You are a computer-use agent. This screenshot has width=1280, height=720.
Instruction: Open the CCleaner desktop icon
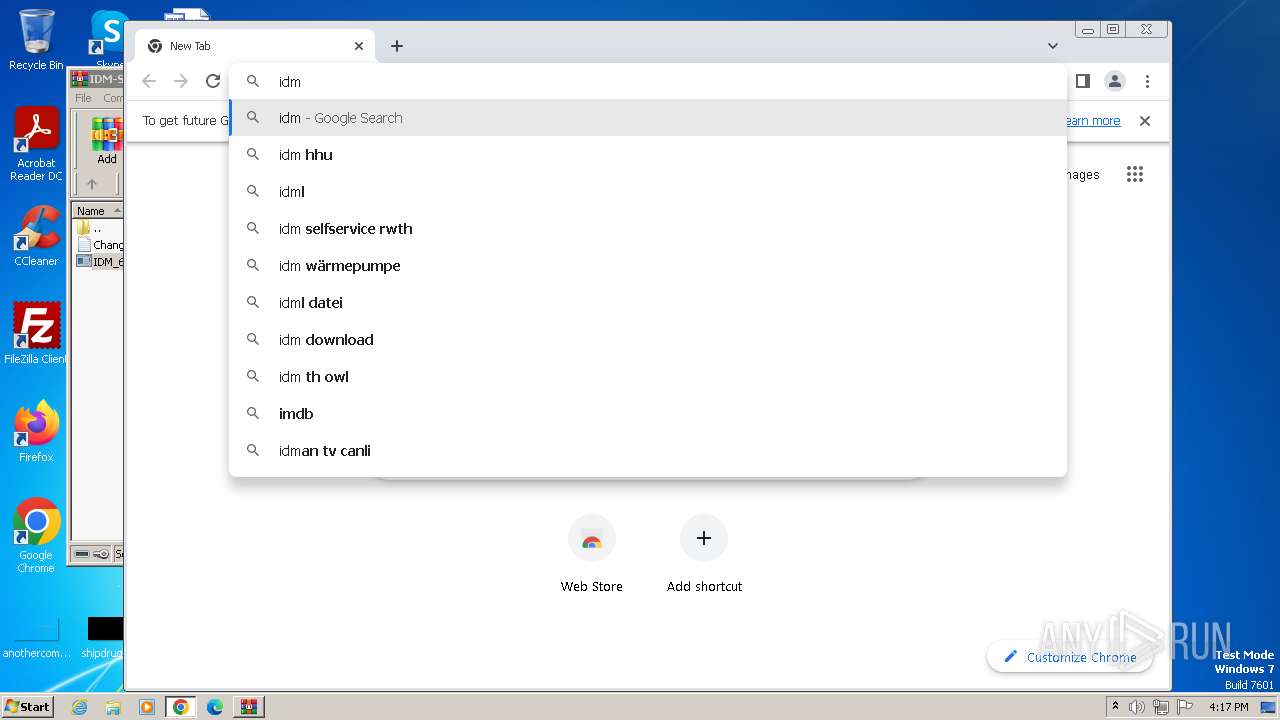click(x=36, y=236)
